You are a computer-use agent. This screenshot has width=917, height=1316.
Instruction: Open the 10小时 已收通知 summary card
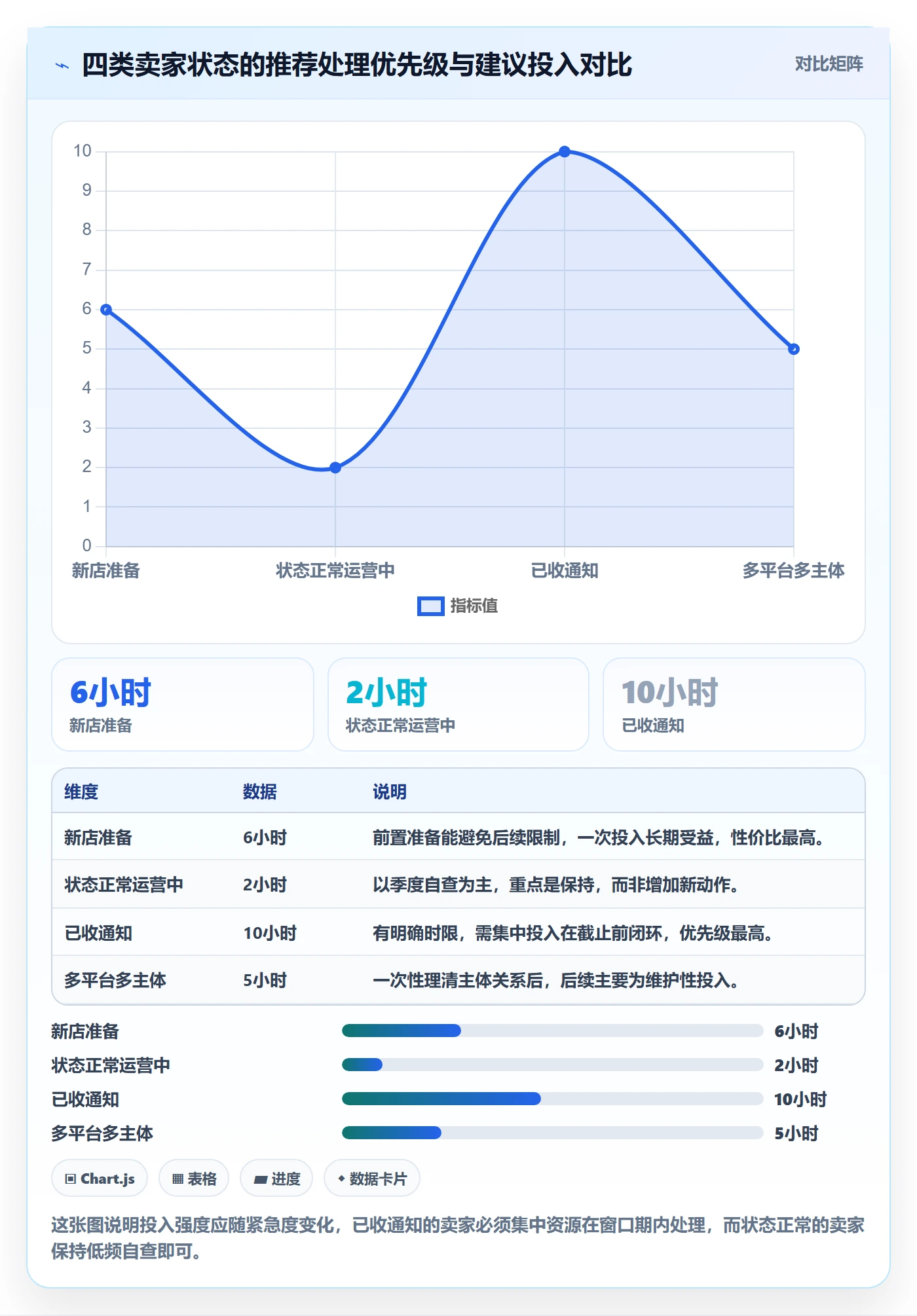[x=734, y=704]
